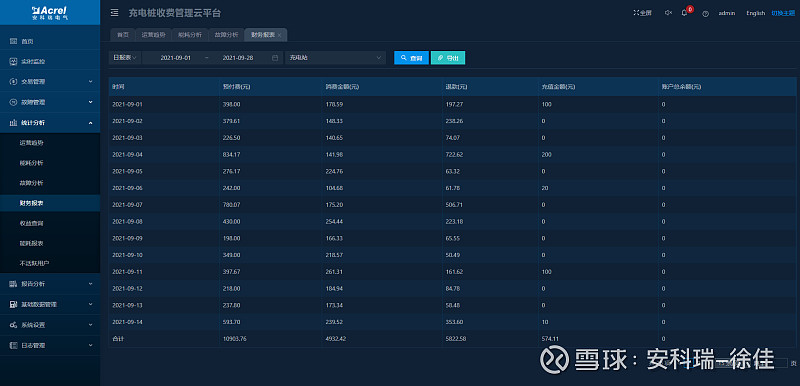Viewport: 800px width, 386px height.
Task: Switch to the 首页 tab
Action: click(122, 35)
